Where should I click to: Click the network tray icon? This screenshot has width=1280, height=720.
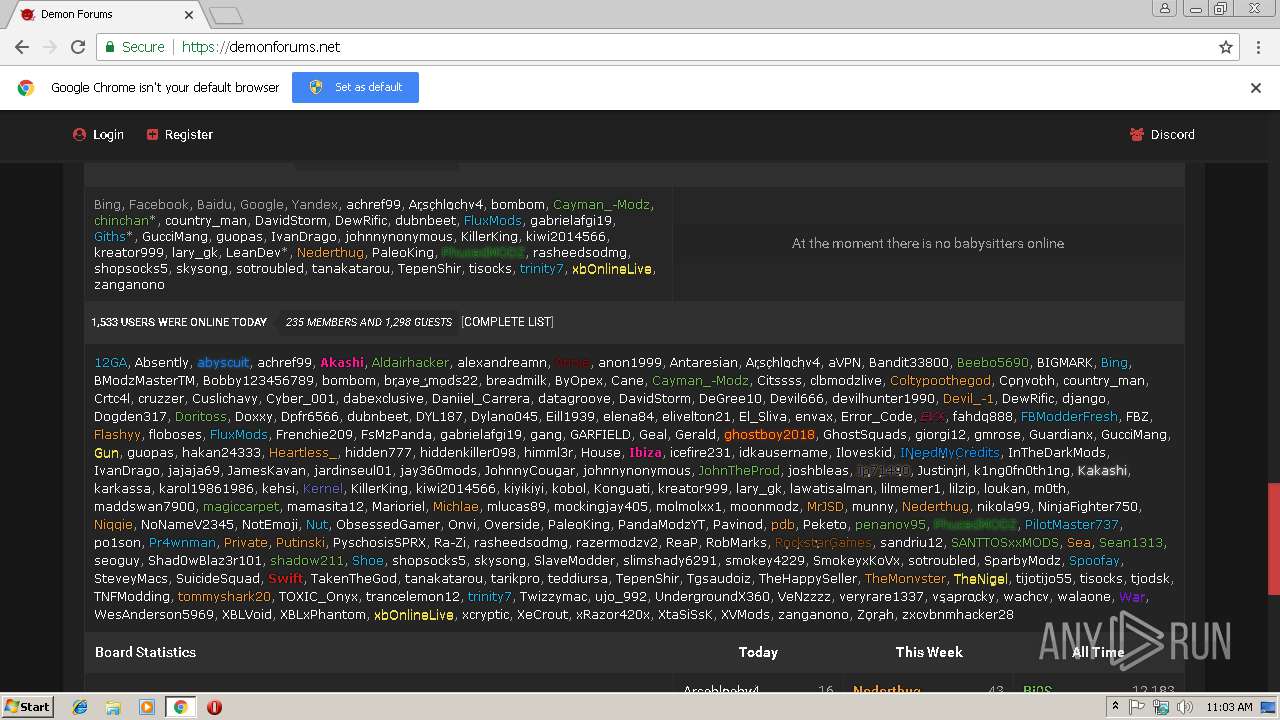coord(1161,707)
